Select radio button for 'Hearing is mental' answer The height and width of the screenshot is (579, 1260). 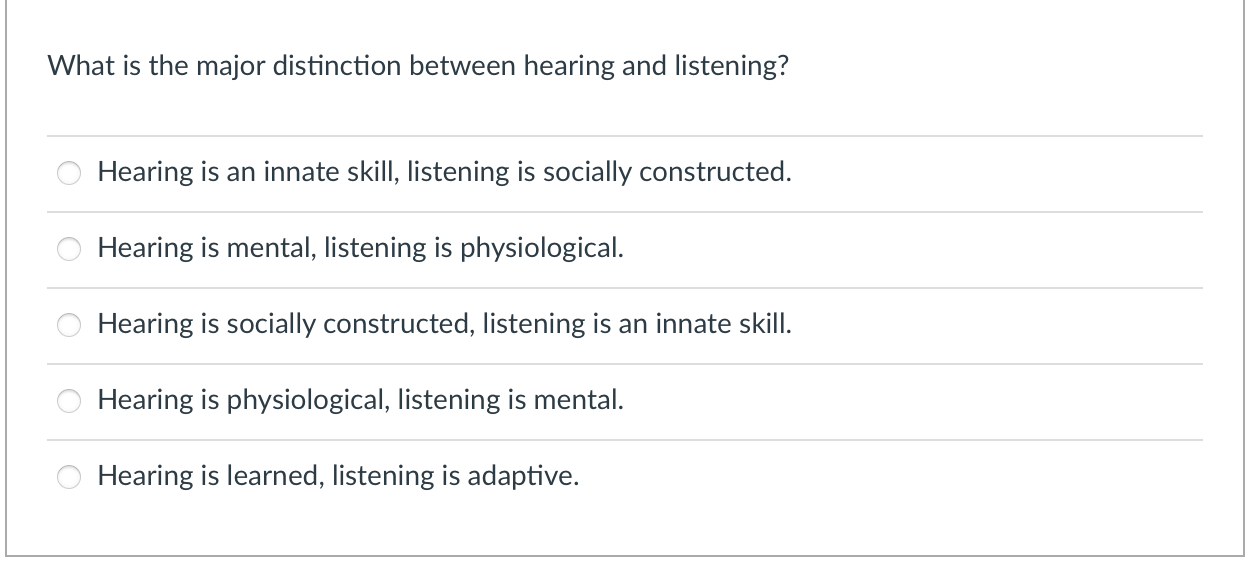coord(68,249)
